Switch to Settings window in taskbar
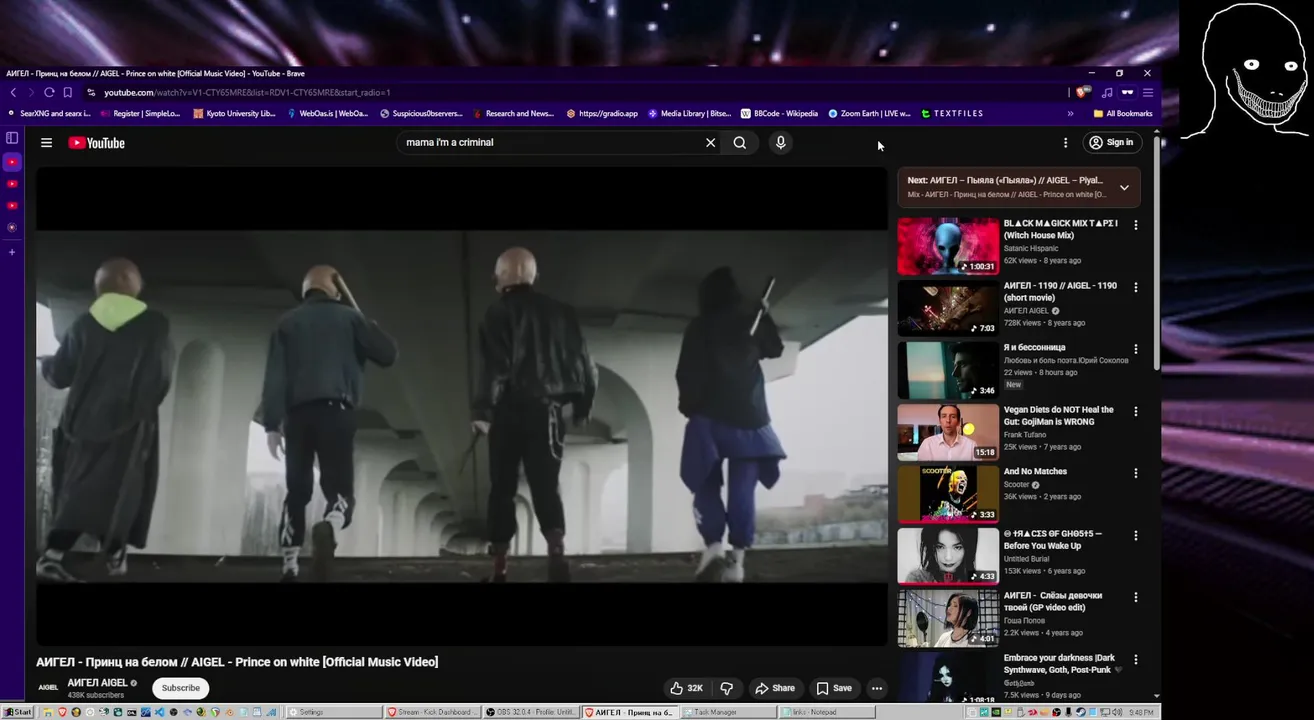The width and height of the screenshot is (1314, 720). pyautogui.click(x=333, y=712)
